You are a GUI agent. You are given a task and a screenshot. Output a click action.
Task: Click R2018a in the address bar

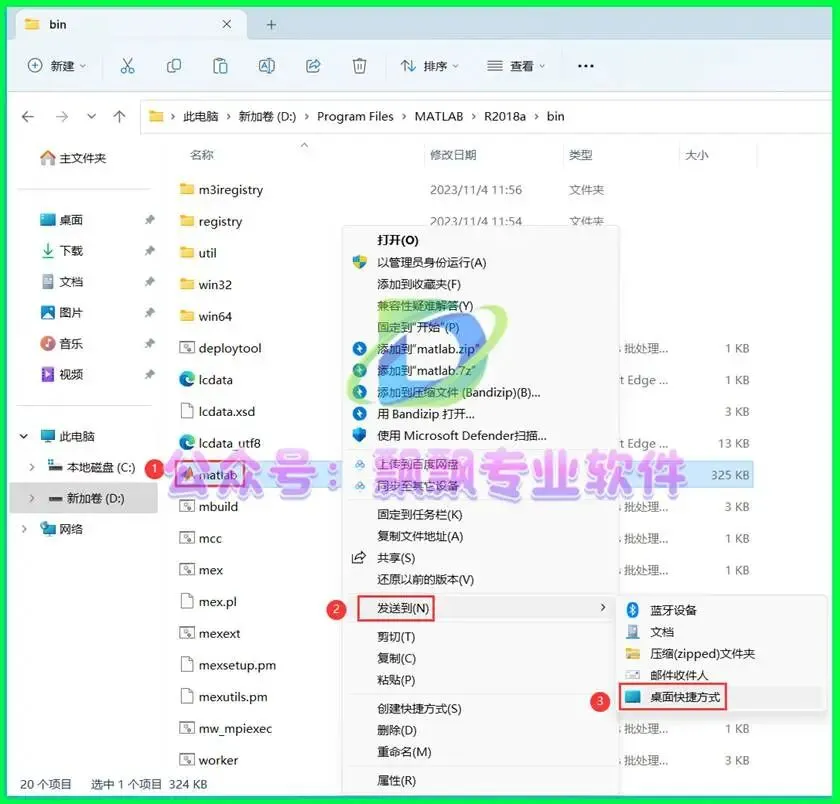[x=505, y=116]
